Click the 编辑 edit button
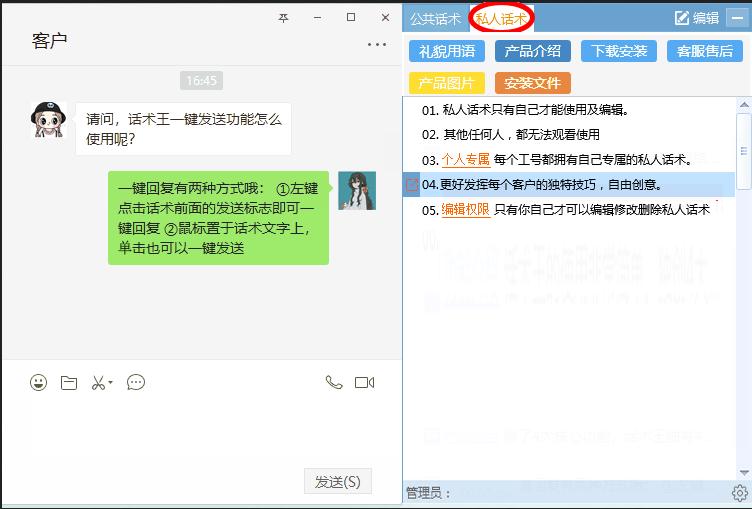The image size is (752, 509). pyautogui.click(x=697, y=17)
